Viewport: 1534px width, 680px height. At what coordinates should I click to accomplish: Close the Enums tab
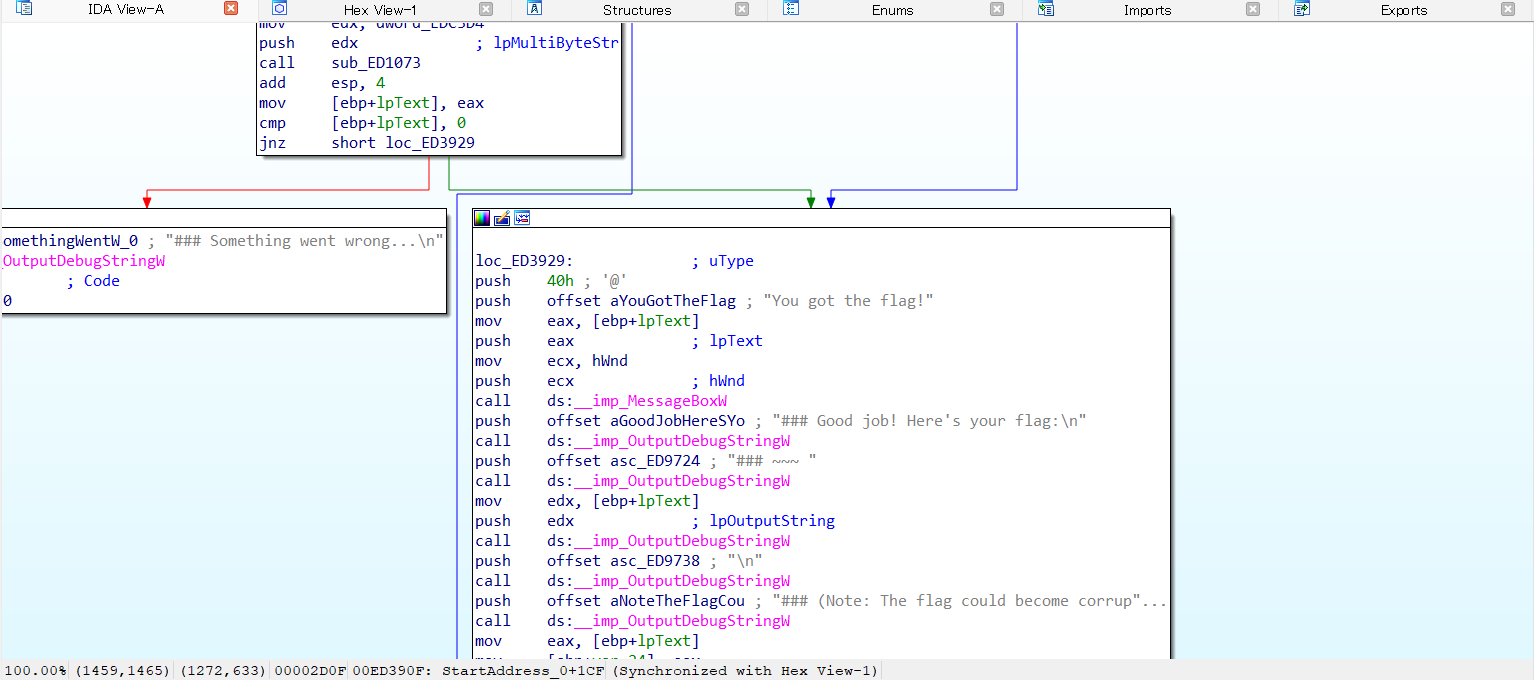click(x=997, y=9)
